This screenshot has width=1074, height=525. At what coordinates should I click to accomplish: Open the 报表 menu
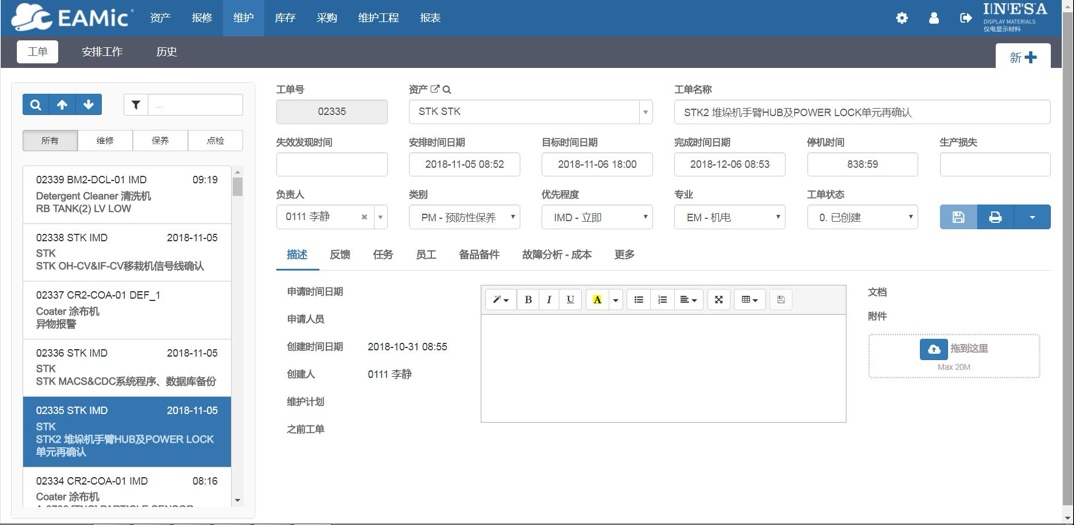(430, 19)
